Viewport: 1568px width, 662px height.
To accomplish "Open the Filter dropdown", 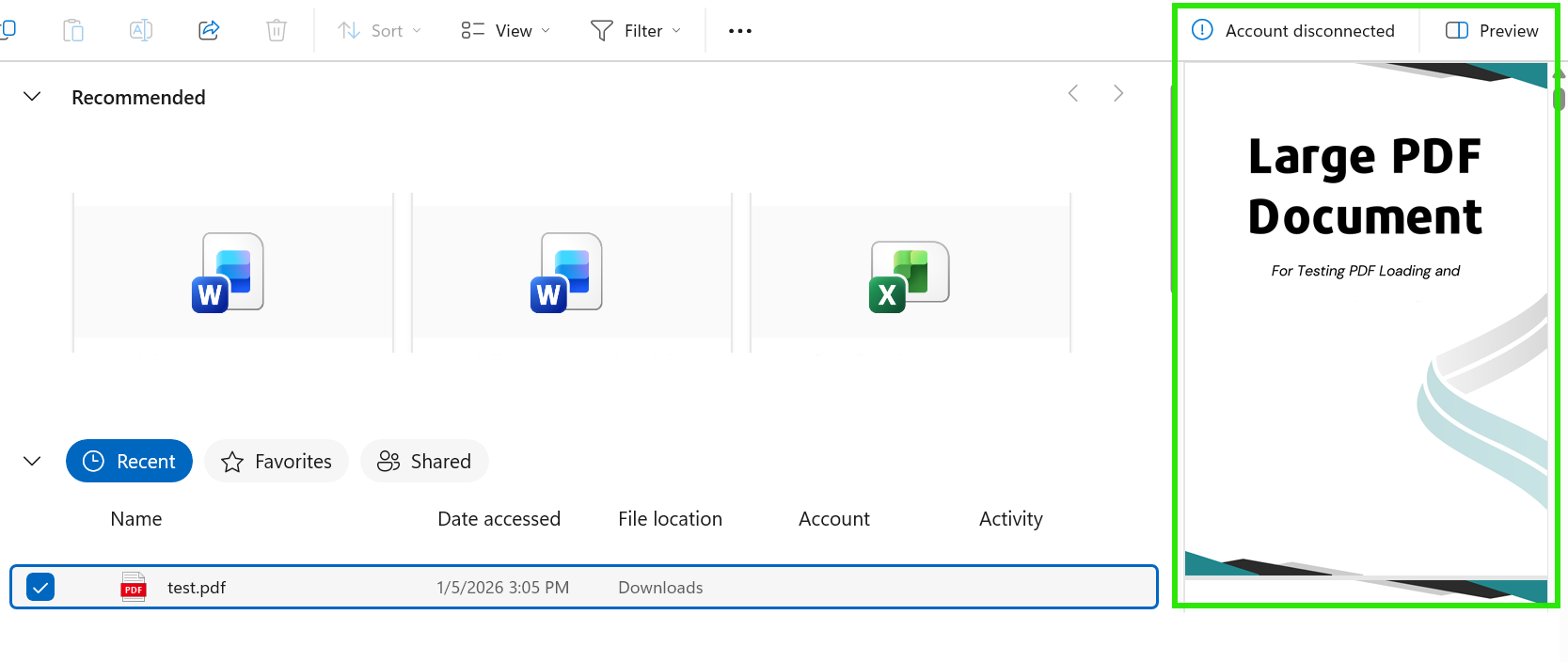I will (x=636, y=31).
